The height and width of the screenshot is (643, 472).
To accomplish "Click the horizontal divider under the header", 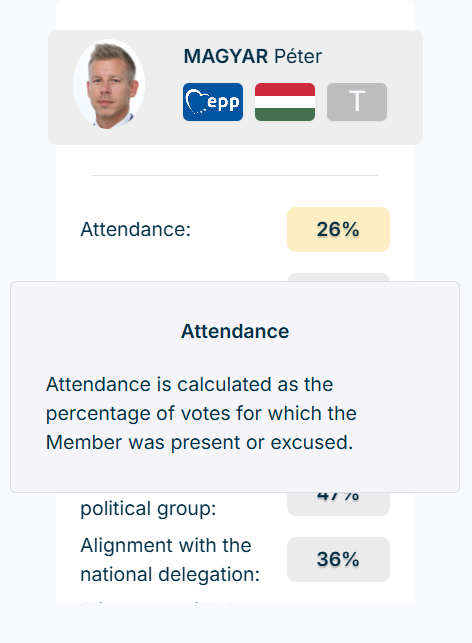I will point(235,176).
